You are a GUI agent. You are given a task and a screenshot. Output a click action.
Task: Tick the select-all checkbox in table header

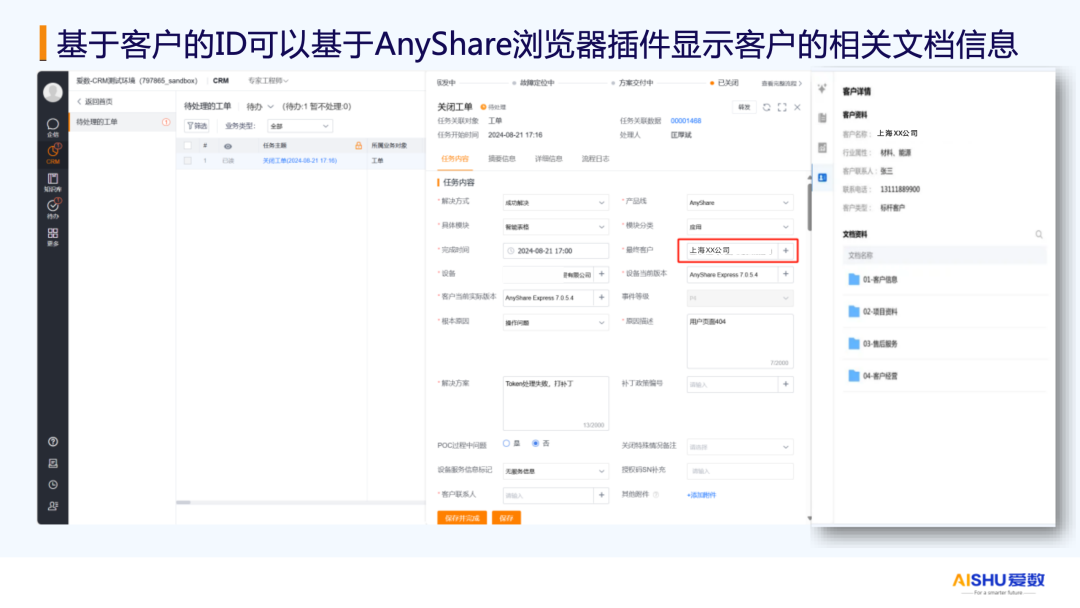click(187, 145)
